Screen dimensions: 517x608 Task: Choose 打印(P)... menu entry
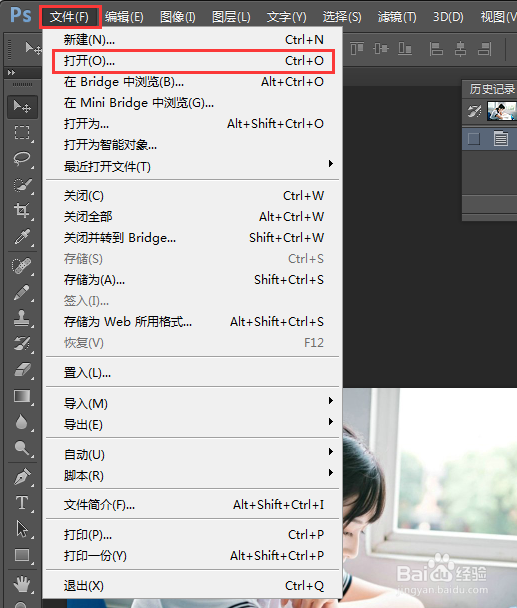coord(194,535)
